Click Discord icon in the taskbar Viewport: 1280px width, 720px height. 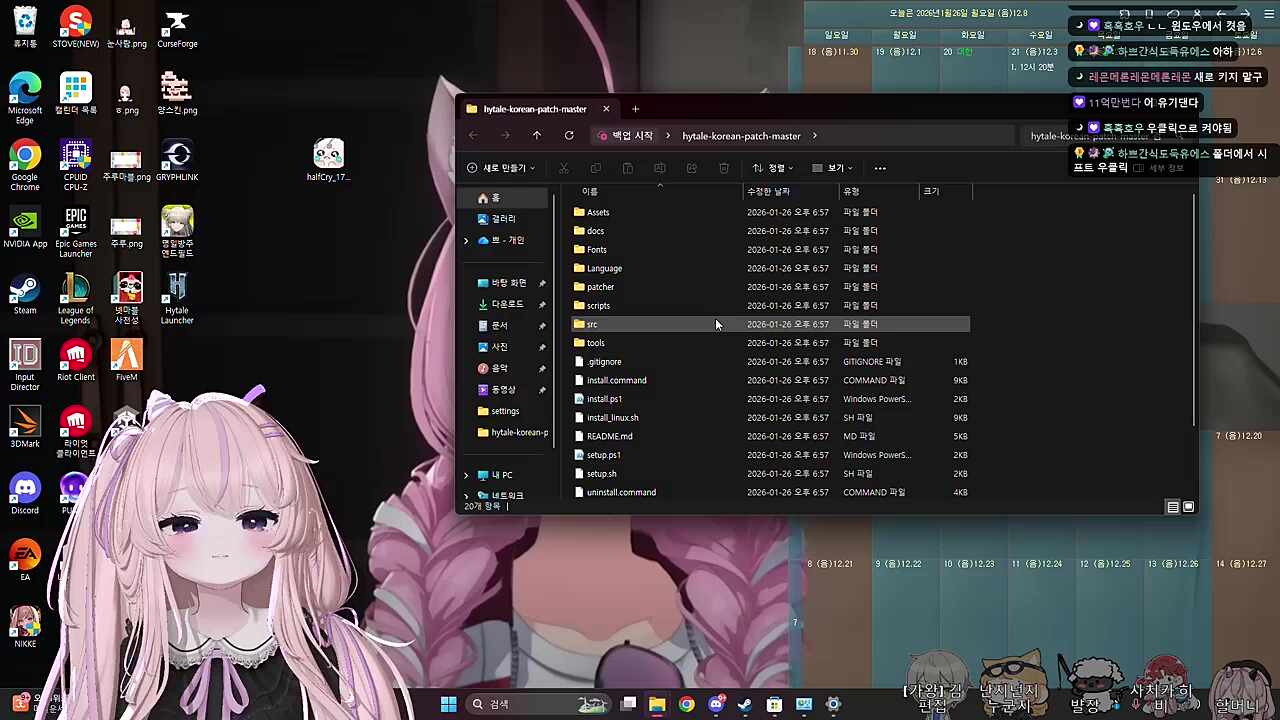pos(716,705)
